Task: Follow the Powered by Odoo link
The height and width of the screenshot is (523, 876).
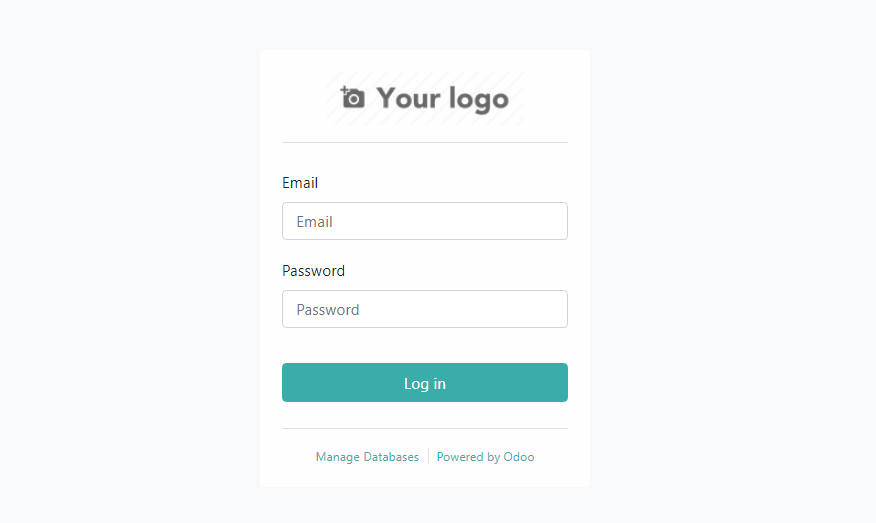Action: (x=485, y=457)
